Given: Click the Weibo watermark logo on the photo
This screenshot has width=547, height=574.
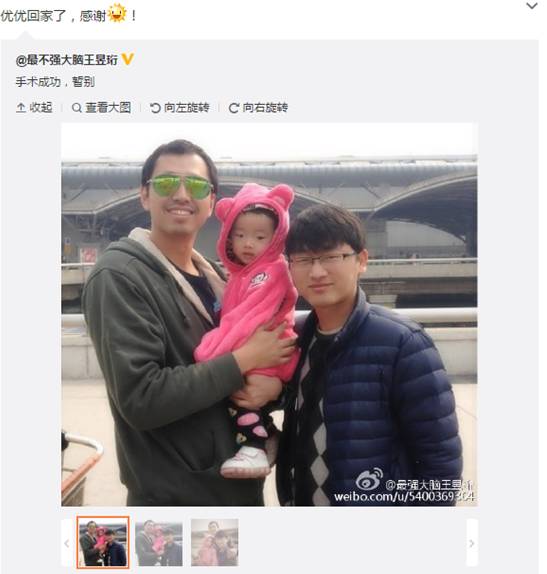Looking at the screenshot, I should tap(369, 480).
